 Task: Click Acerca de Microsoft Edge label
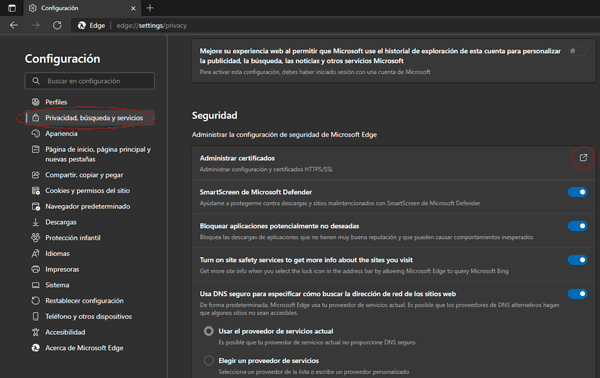coord(84,348)
